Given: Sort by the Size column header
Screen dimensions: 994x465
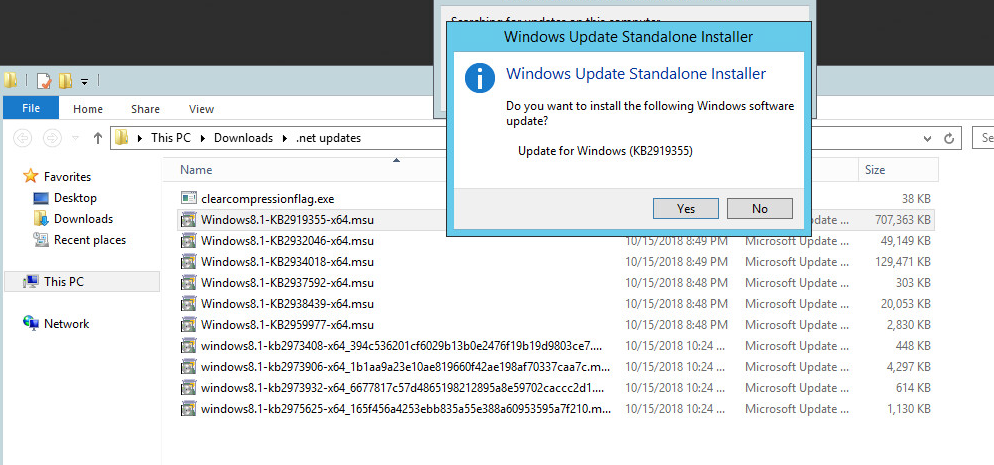Looking at the screenshot, I should point(875,169).
